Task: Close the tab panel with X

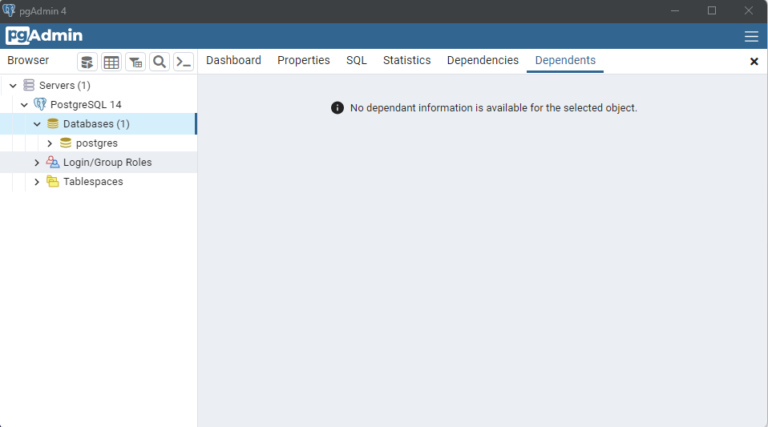Action: (754, 62)
